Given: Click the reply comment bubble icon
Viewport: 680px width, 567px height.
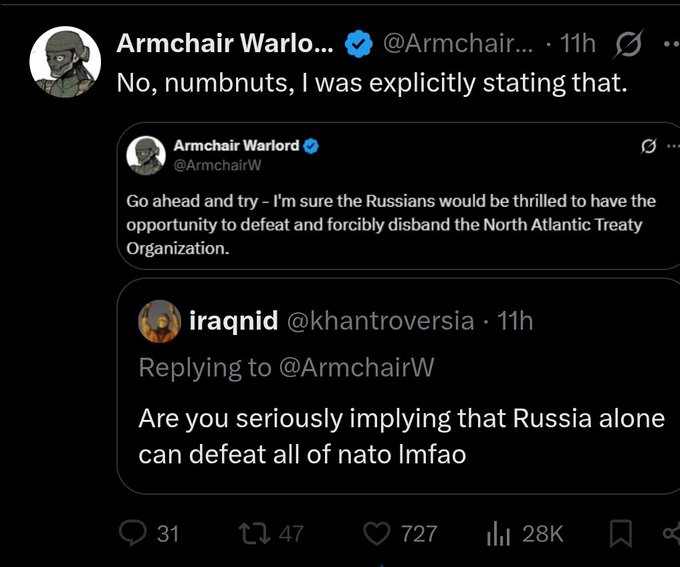Looking at the screenshot, I should click(133, 533).
